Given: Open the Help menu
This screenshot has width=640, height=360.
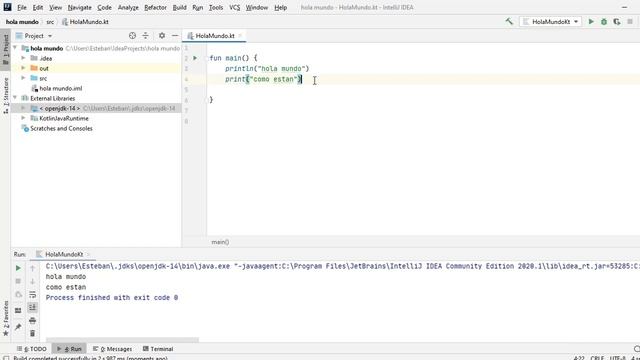Looking at the screenshot, I should pyautogui.click(x=280, y=7).
